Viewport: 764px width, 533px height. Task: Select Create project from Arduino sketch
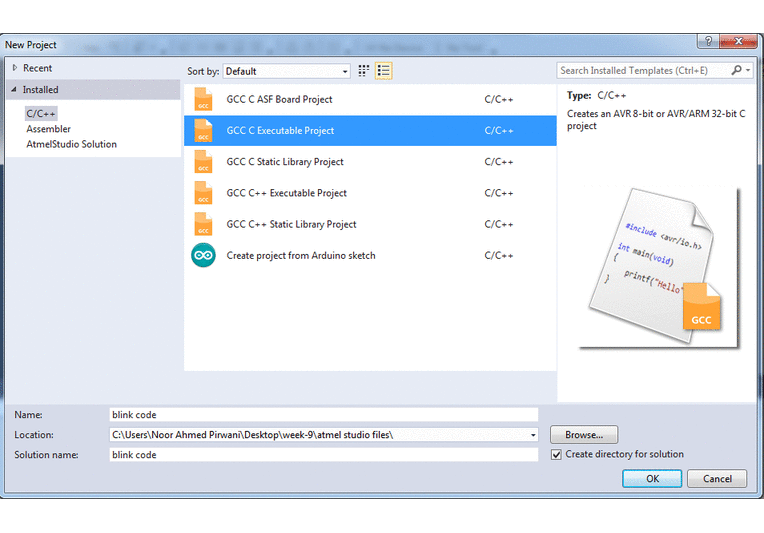coord(370,255)
